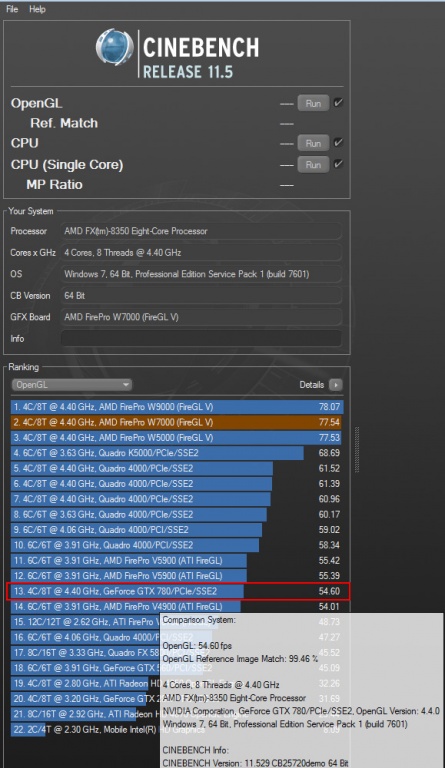Select ranking row 12 AMD FirePro V5900
The width and height of the screenshot is (445, 768).
click(176, 576)
